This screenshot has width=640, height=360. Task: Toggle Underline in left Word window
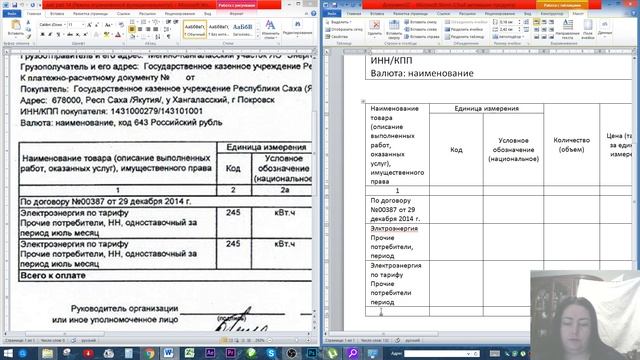point(58,35)
